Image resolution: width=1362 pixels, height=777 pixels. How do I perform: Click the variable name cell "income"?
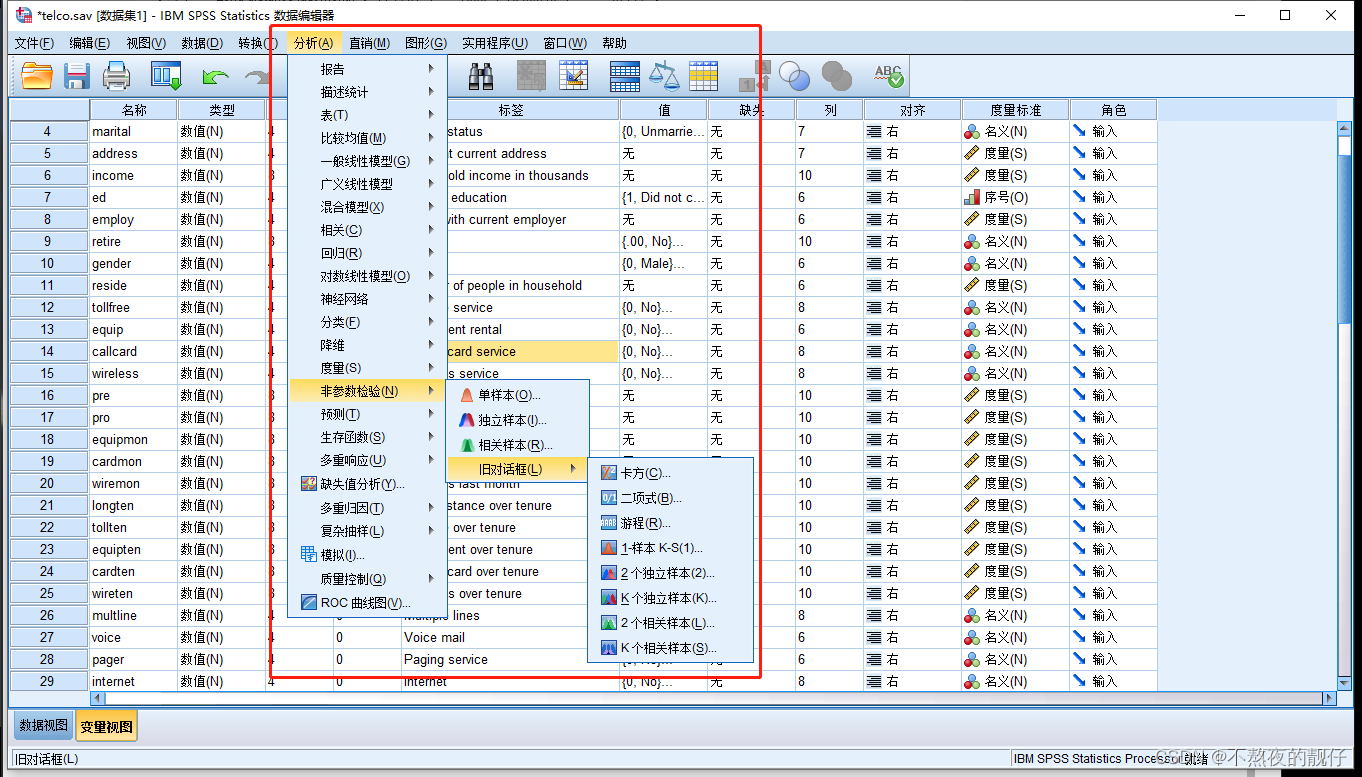click(x=133, y=175)
